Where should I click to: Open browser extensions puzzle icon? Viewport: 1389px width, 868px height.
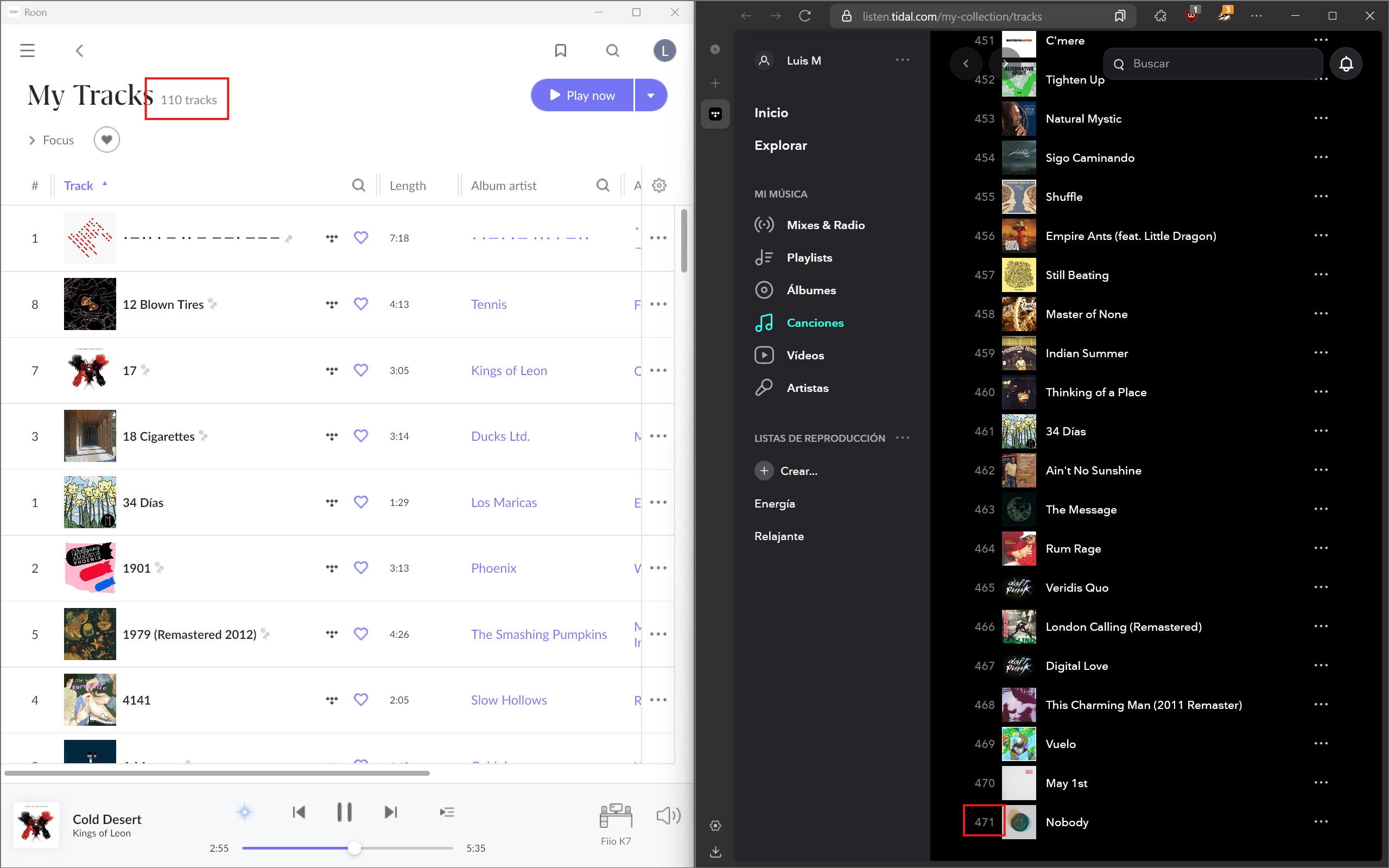(x=1160, y=16)
